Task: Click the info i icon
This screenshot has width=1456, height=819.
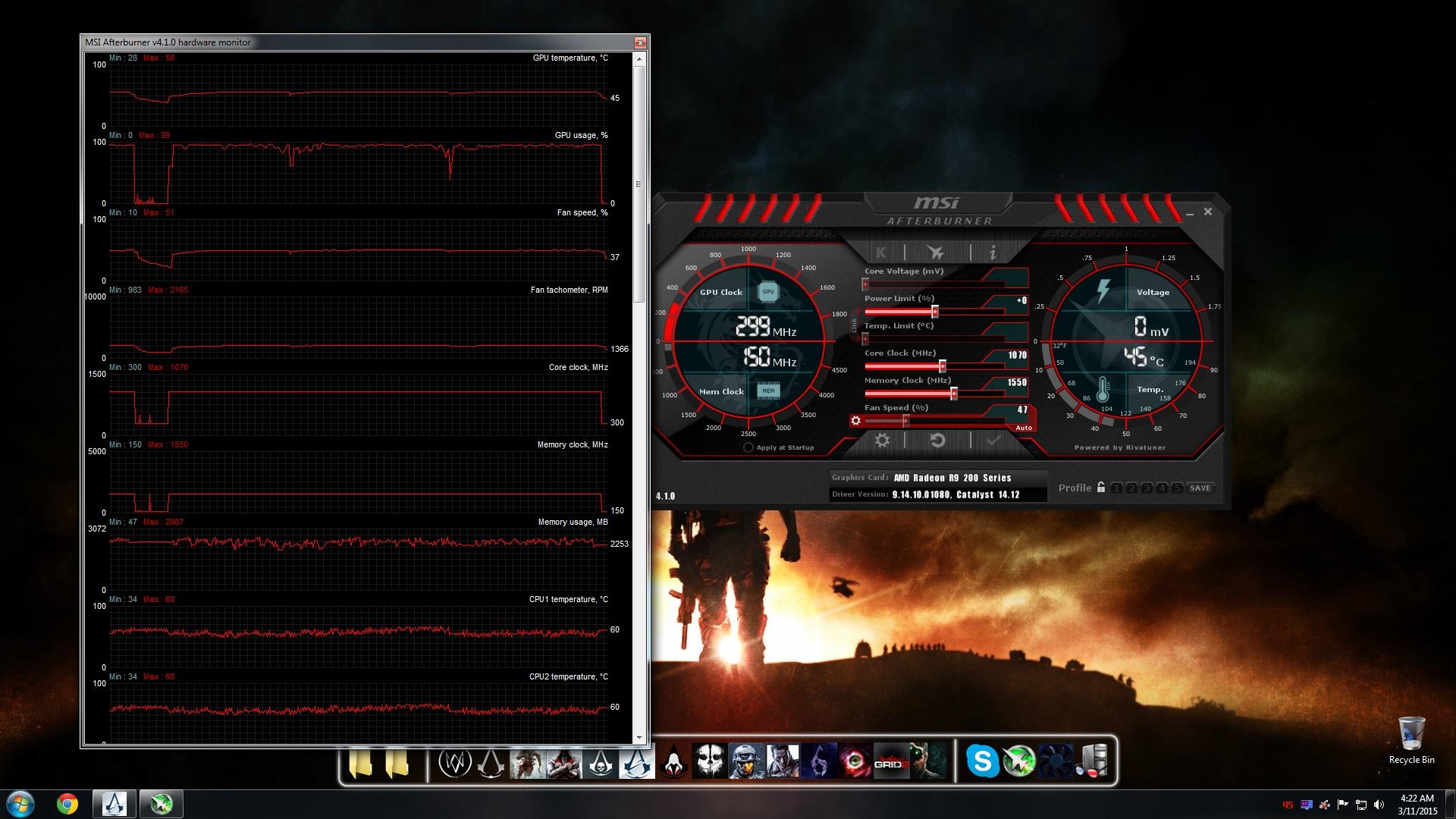Action: [x=993, y=253]
